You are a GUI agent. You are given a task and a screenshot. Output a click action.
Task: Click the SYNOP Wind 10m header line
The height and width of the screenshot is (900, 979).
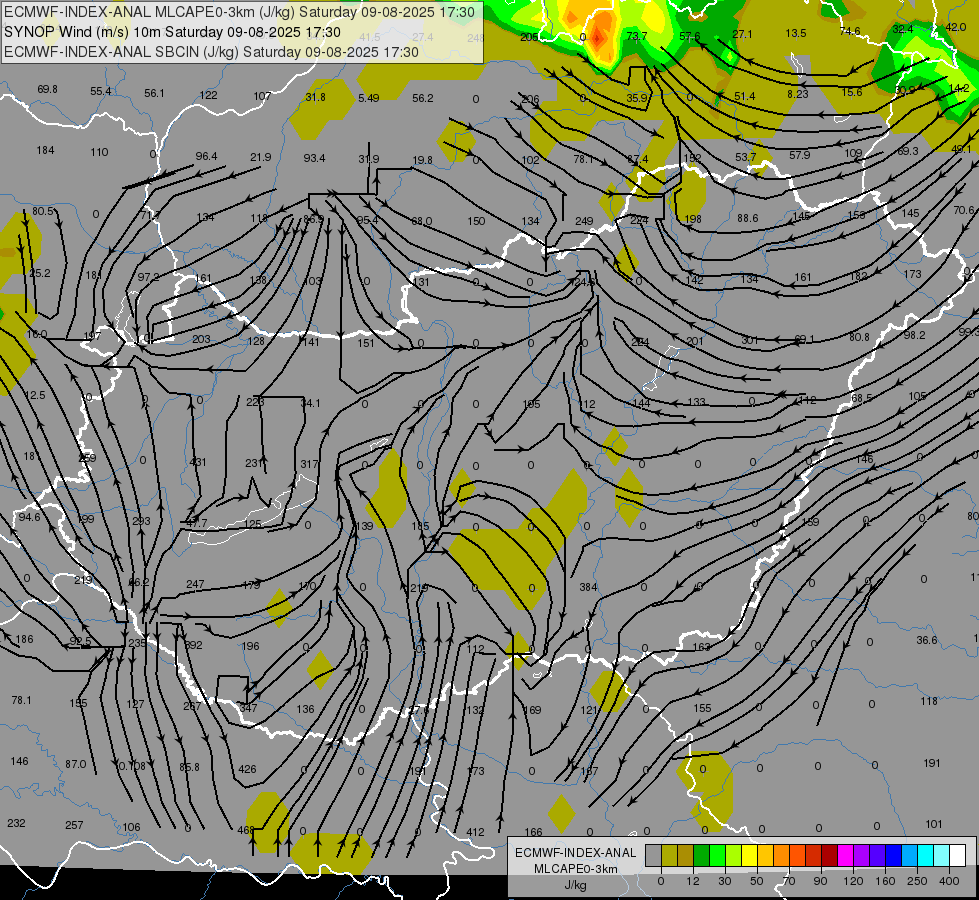(172, 32)
